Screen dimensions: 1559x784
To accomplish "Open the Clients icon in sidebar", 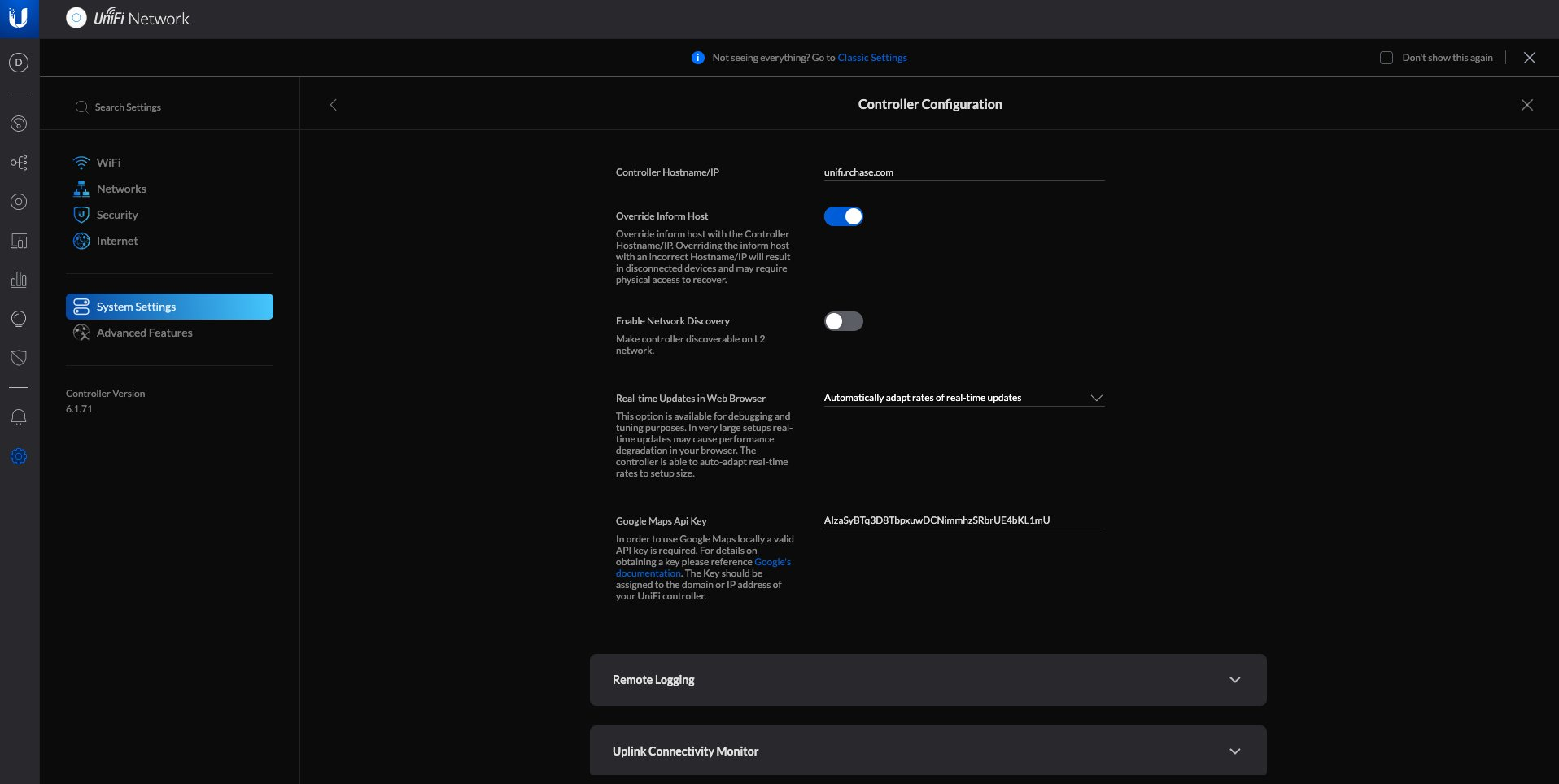I will [19, 241].
